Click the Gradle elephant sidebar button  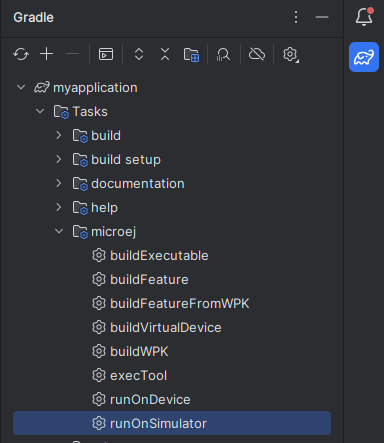pyautogui.click(x=364, y=57)
